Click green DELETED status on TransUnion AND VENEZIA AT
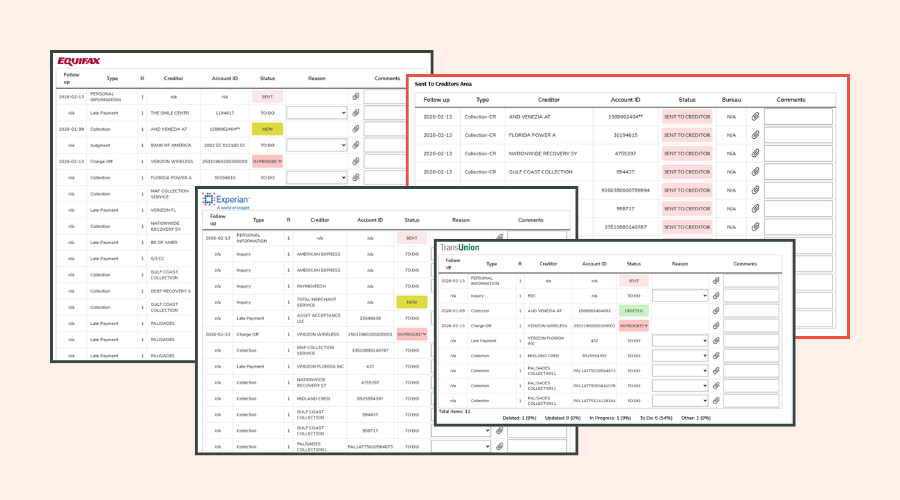The height and width of the screenshot is (500, 900). pyautogui.click(x=634, y=311)
